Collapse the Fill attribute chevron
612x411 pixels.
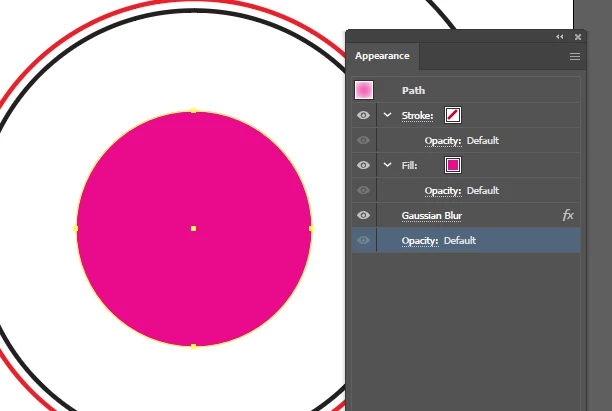pos(387,165)
